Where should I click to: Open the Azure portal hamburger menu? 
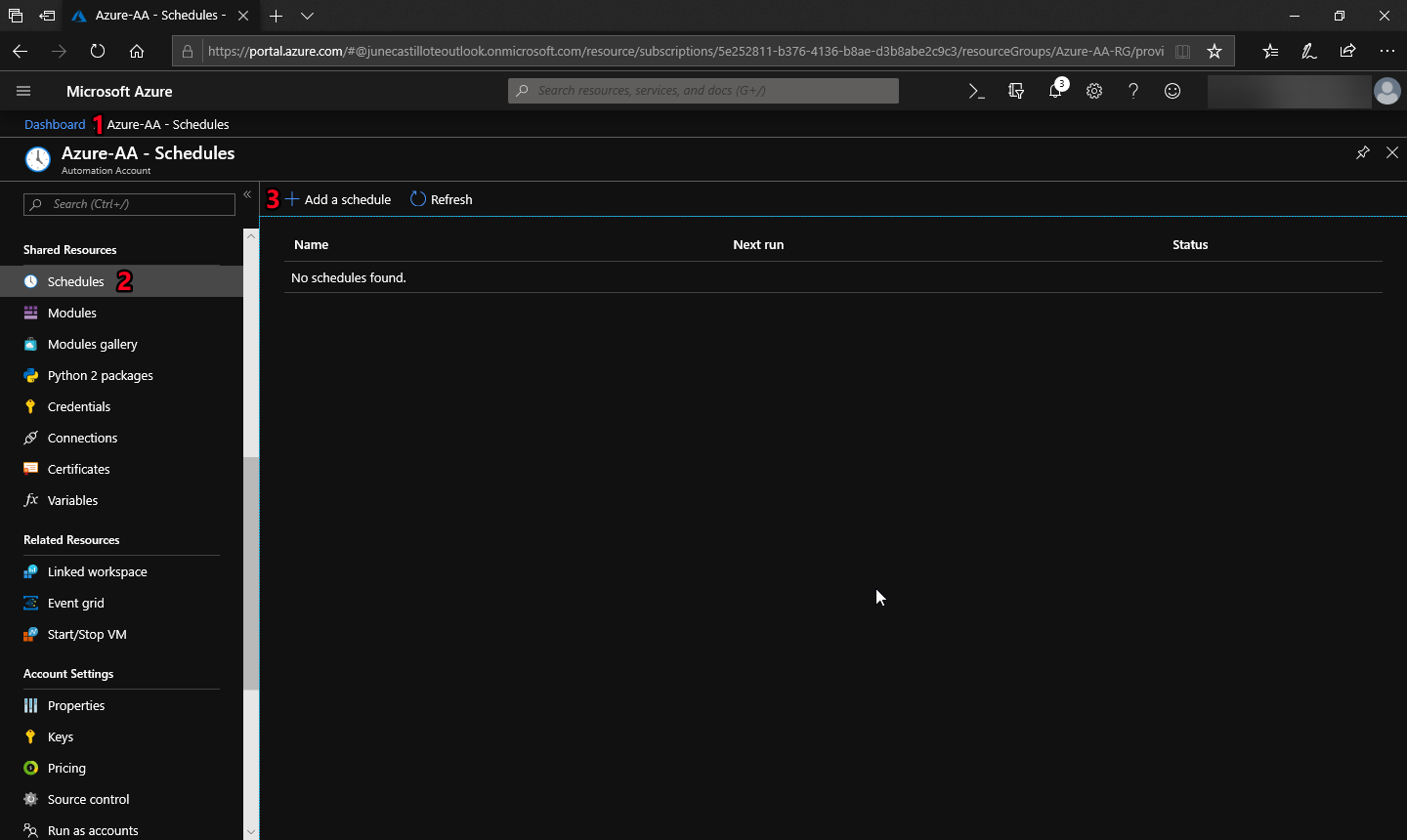pos(23,91)
